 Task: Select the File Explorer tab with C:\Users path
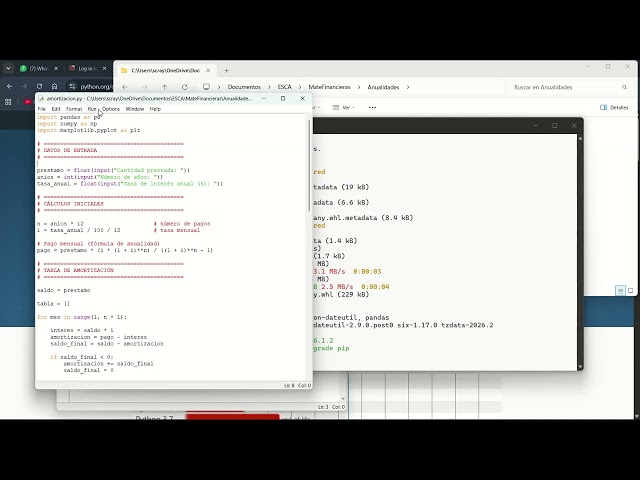[165, 71]
